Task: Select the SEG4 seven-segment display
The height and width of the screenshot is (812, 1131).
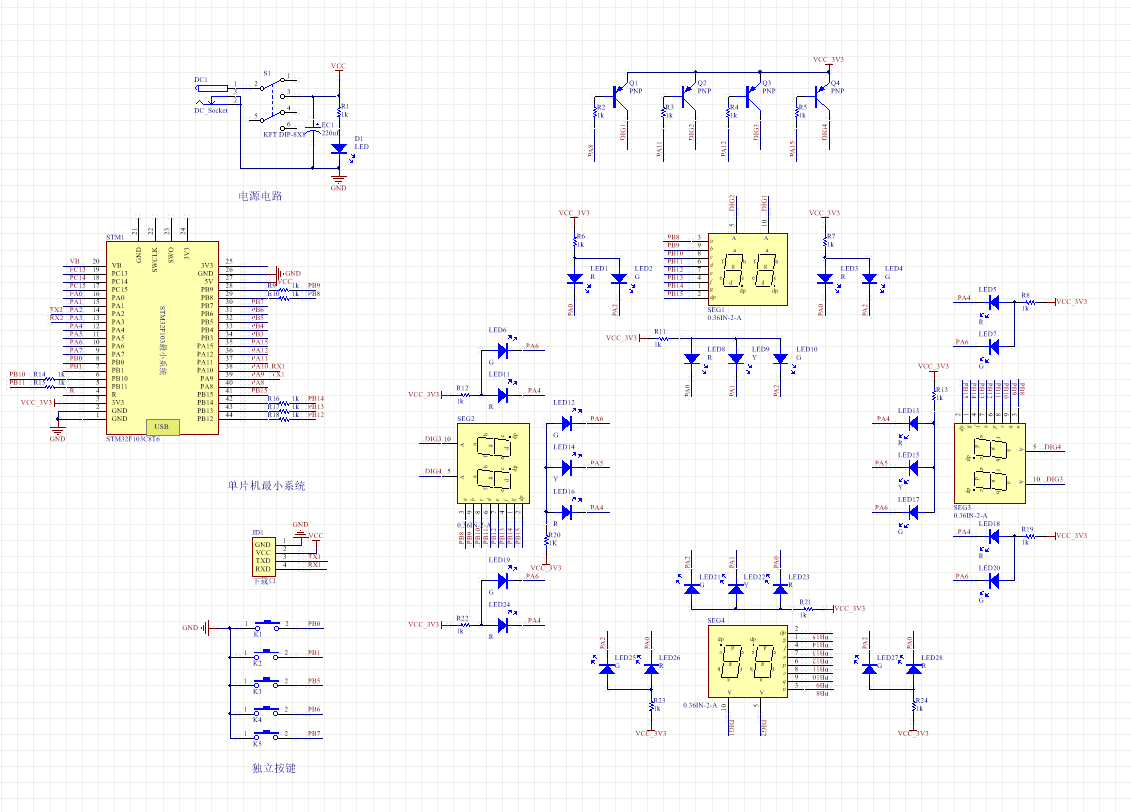Action: pos(747,661)
